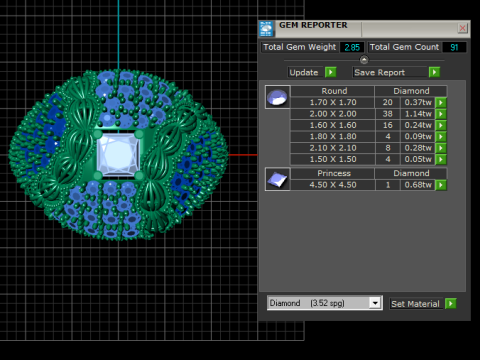Screen dimensions: 480x360
Task: Collapse the panel using the round arrow
Action: (x=364, y=60)
